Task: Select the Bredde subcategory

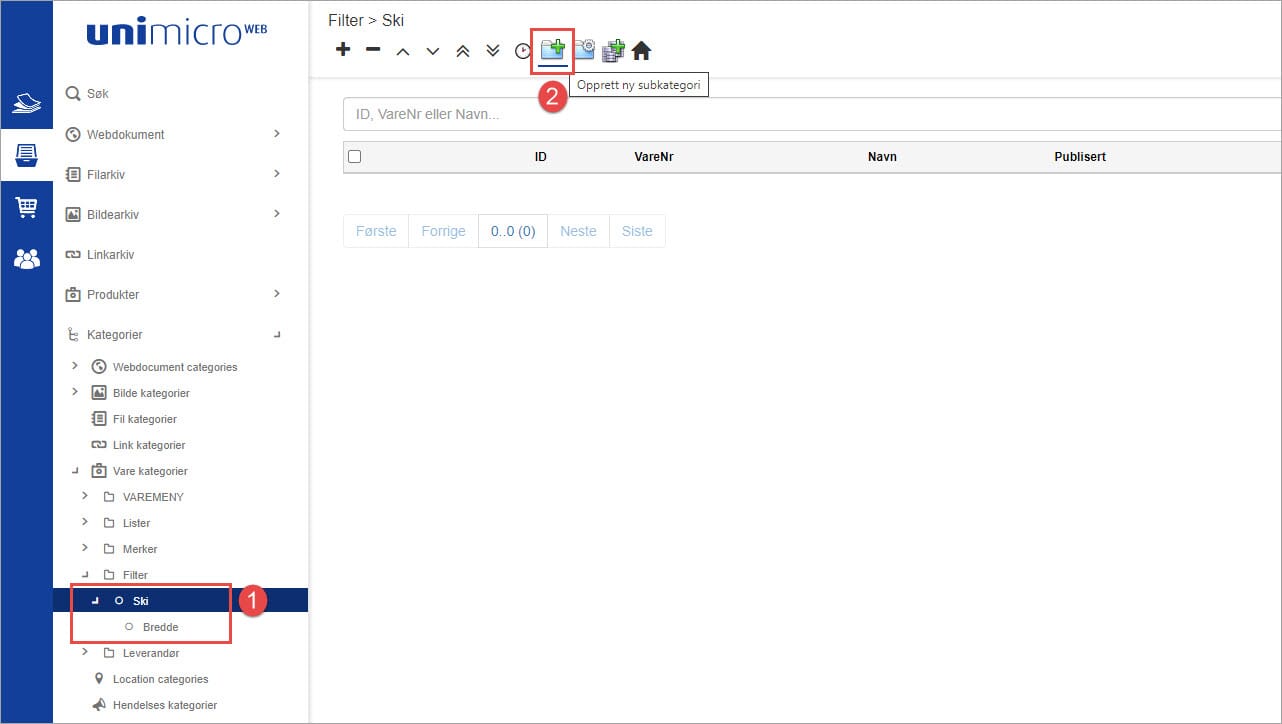Action: (x=160, y=627)
